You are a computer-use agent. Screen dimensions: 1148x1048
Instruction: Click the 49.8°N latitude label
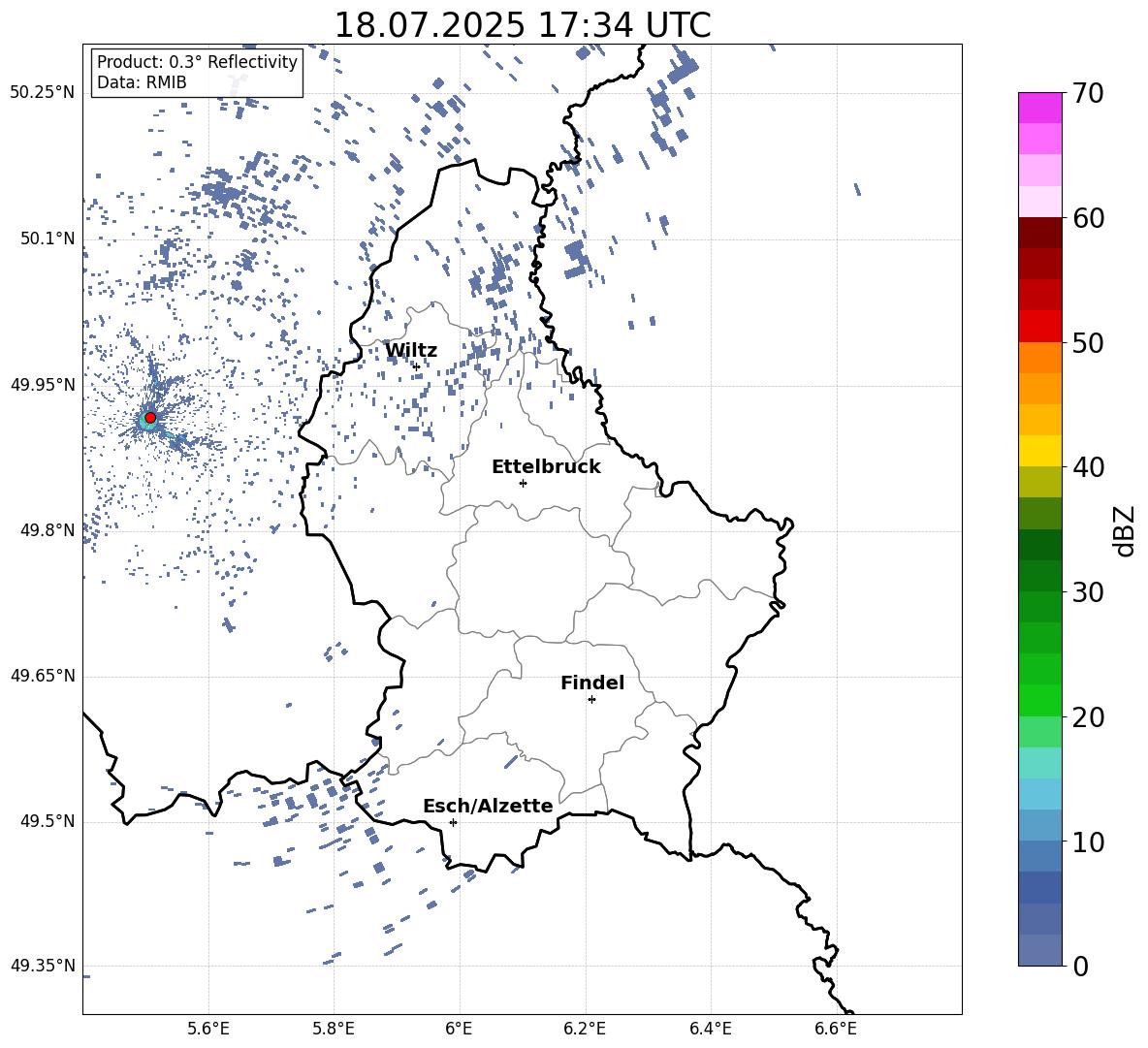click(x=48, y=530)
